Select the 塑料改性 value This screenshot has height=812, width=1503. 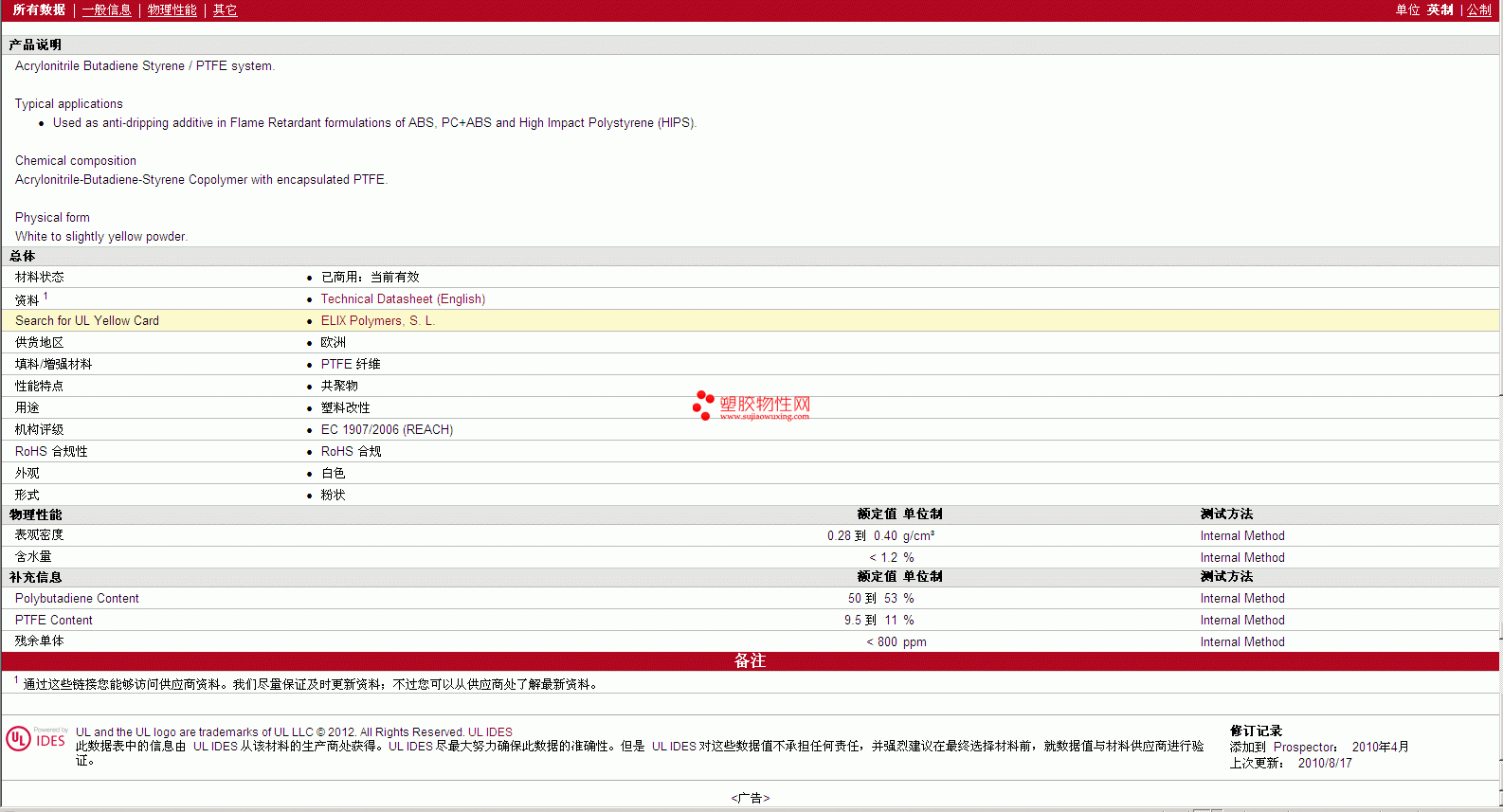coord(345,407)
